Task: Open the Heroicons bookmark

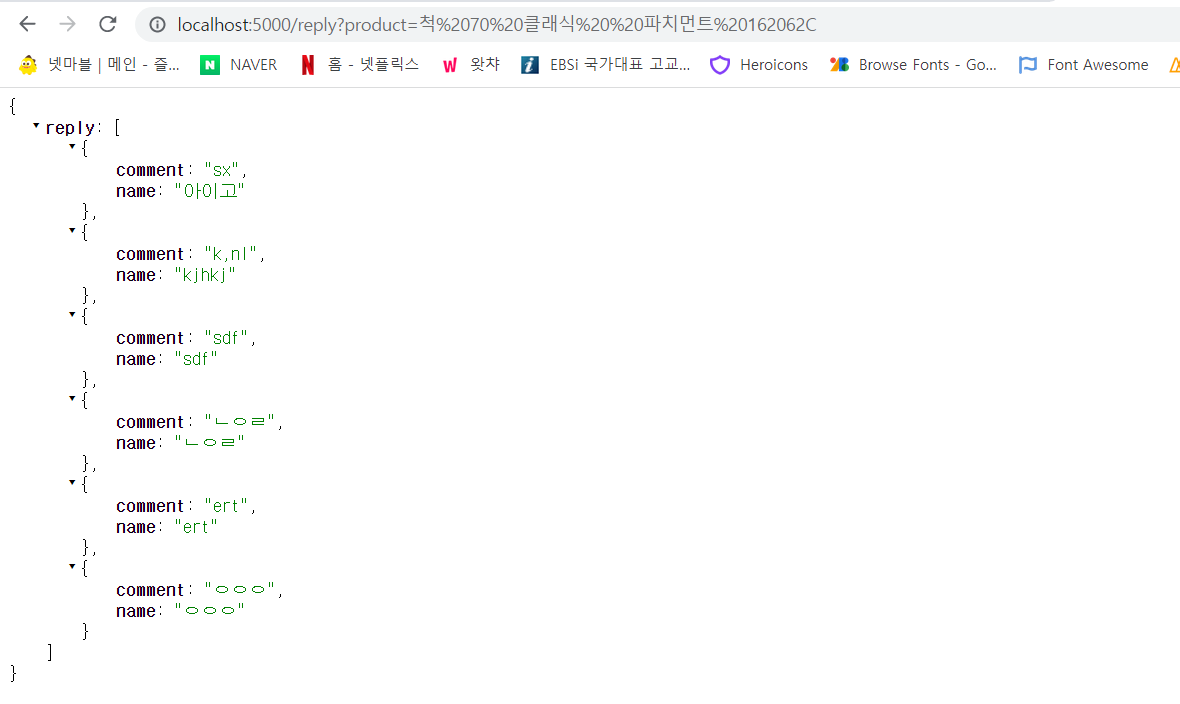Action: click(759, 65)
